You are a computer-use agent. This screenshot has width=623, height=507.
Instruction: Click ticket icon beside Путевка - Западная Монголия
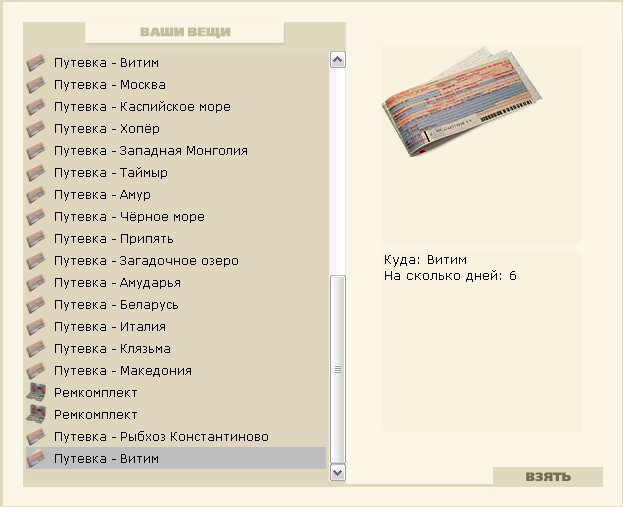[x=36, y=151]
